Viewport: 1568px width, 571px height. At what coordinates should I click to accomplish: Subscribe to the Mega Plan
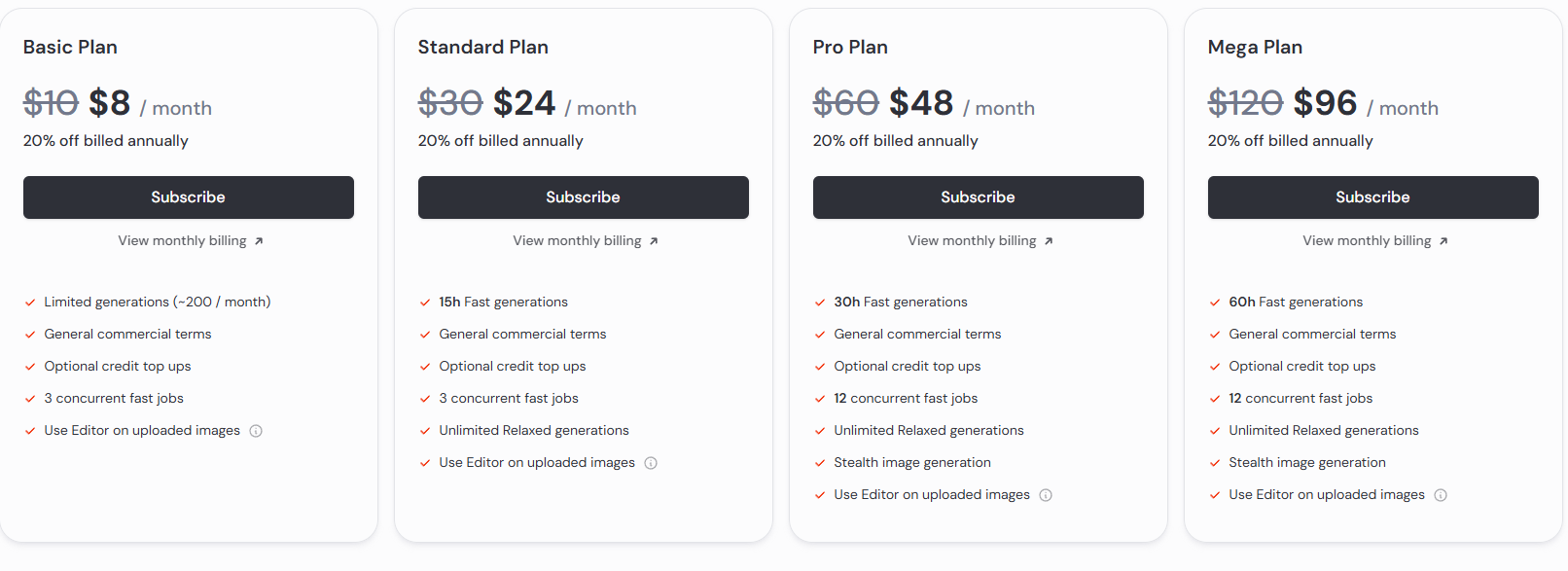[x=1373, y=197]
